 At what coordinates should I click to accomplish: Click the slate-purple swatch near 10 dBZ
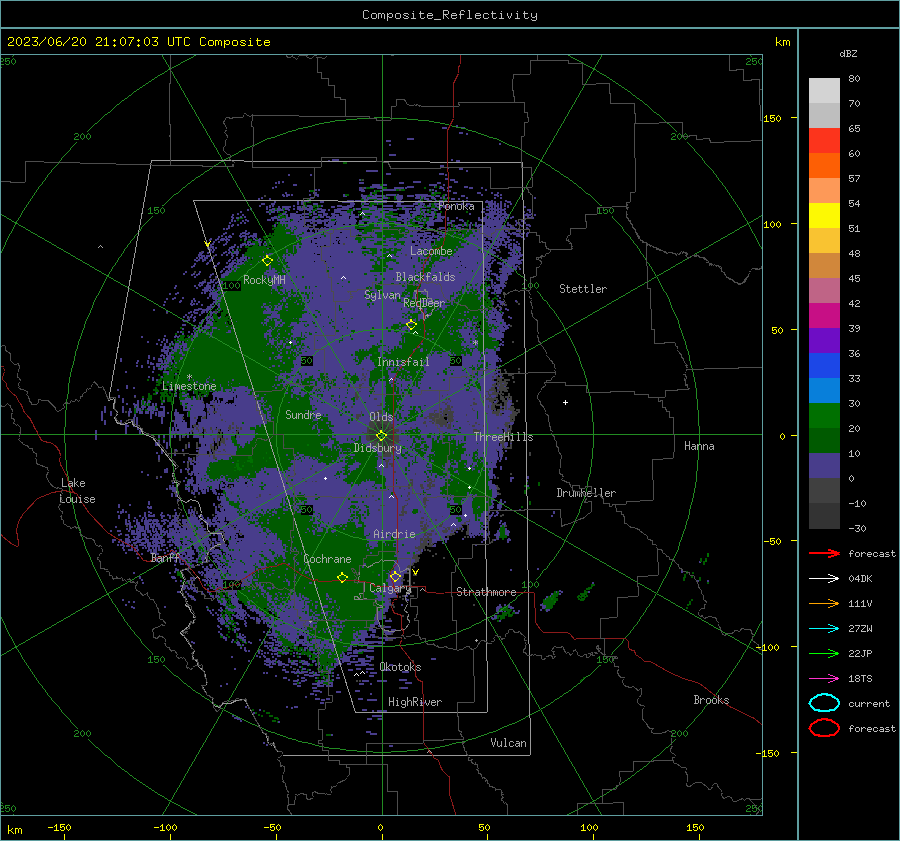point(824,465)
